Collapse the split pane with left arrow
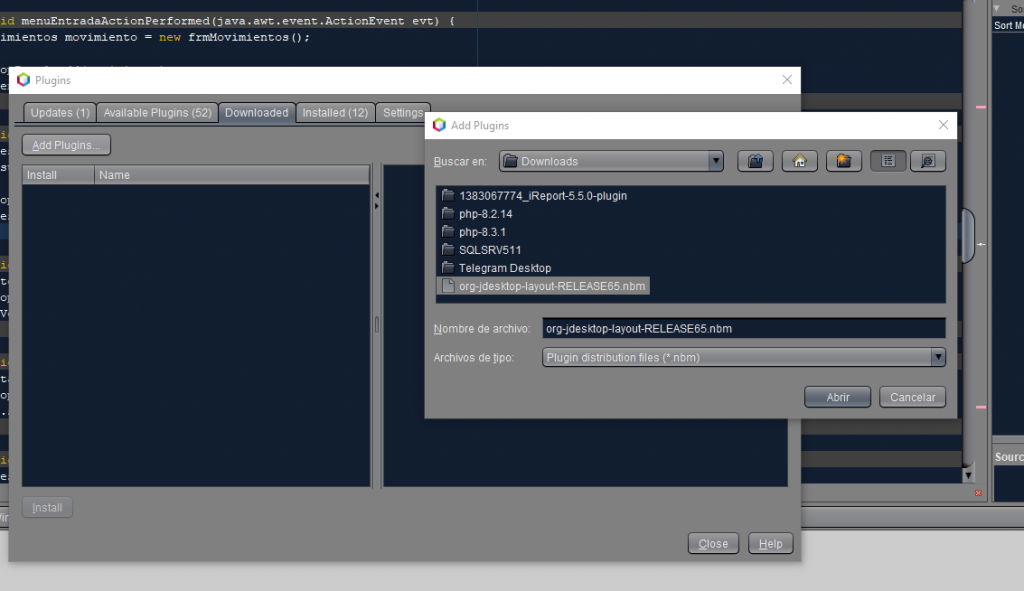Viewport: 1024px width, 591px height. point(377,194)
